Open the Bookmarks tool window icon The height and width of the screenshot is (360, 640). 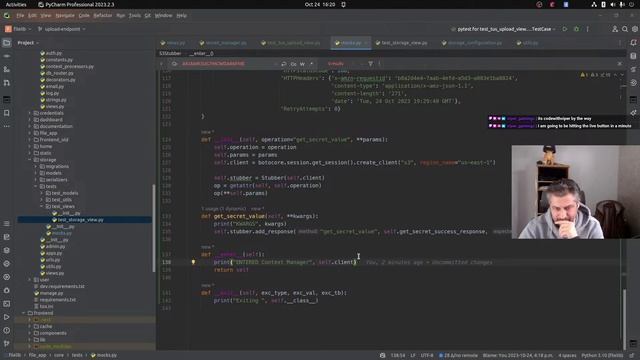[x=7, y=113]
